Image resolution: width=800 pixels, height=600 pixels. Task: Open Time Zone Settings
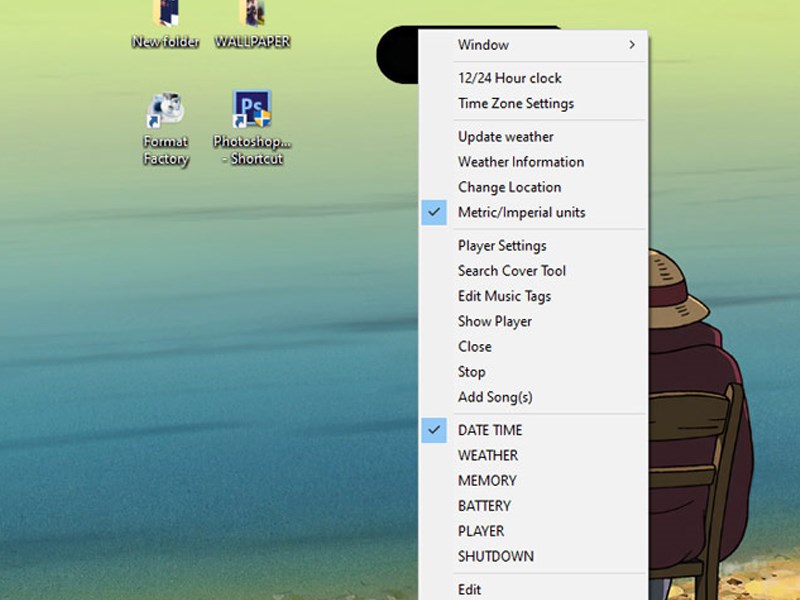(x=515, y=103)
